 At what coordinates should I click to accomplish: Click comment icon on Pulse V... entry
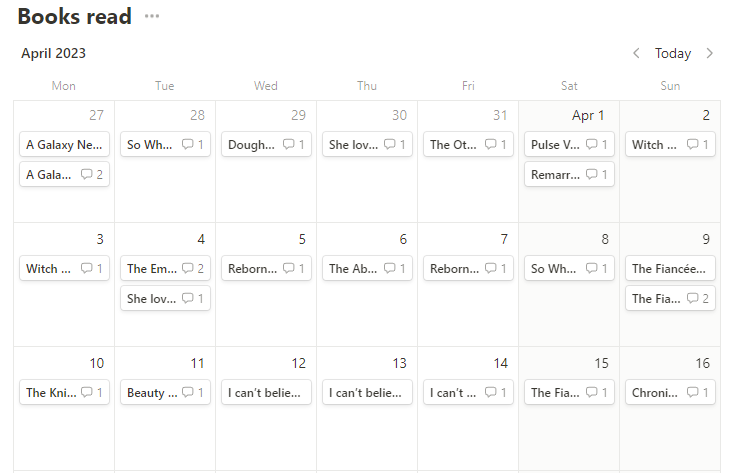coord(591,144)
